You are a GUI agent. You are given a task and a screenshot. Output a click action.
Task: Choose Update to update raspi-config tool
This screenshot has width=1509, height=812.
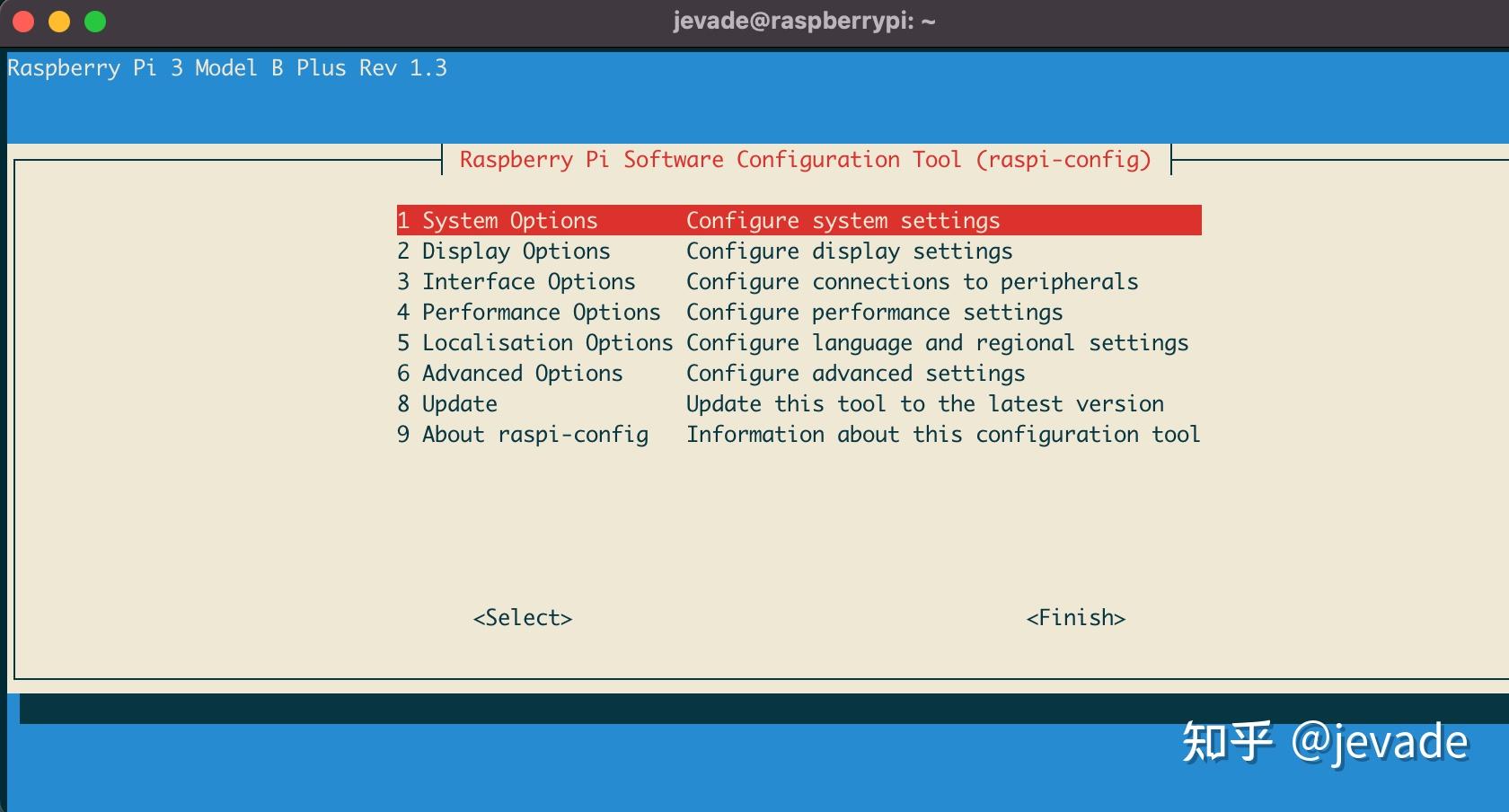pos(447,403)
